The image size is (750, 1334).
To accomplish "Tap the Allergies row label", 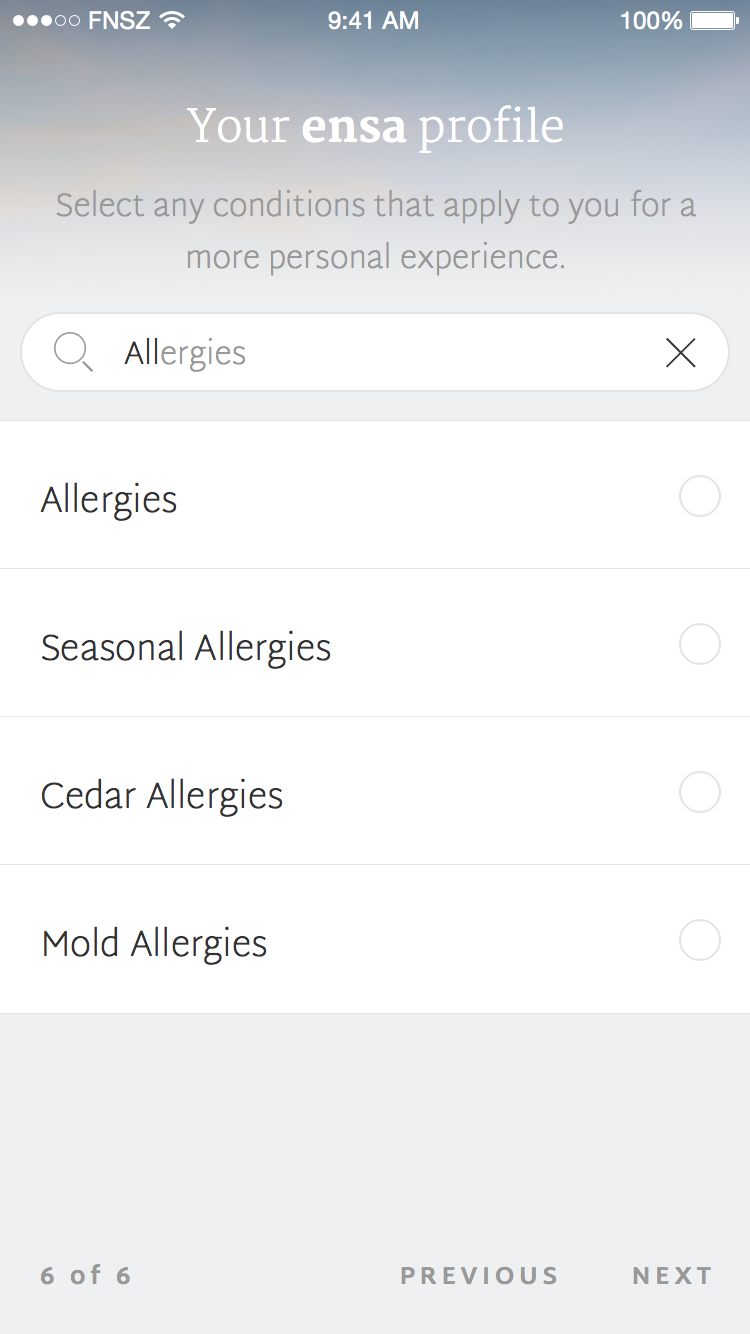I will click(x=109, y=499).
